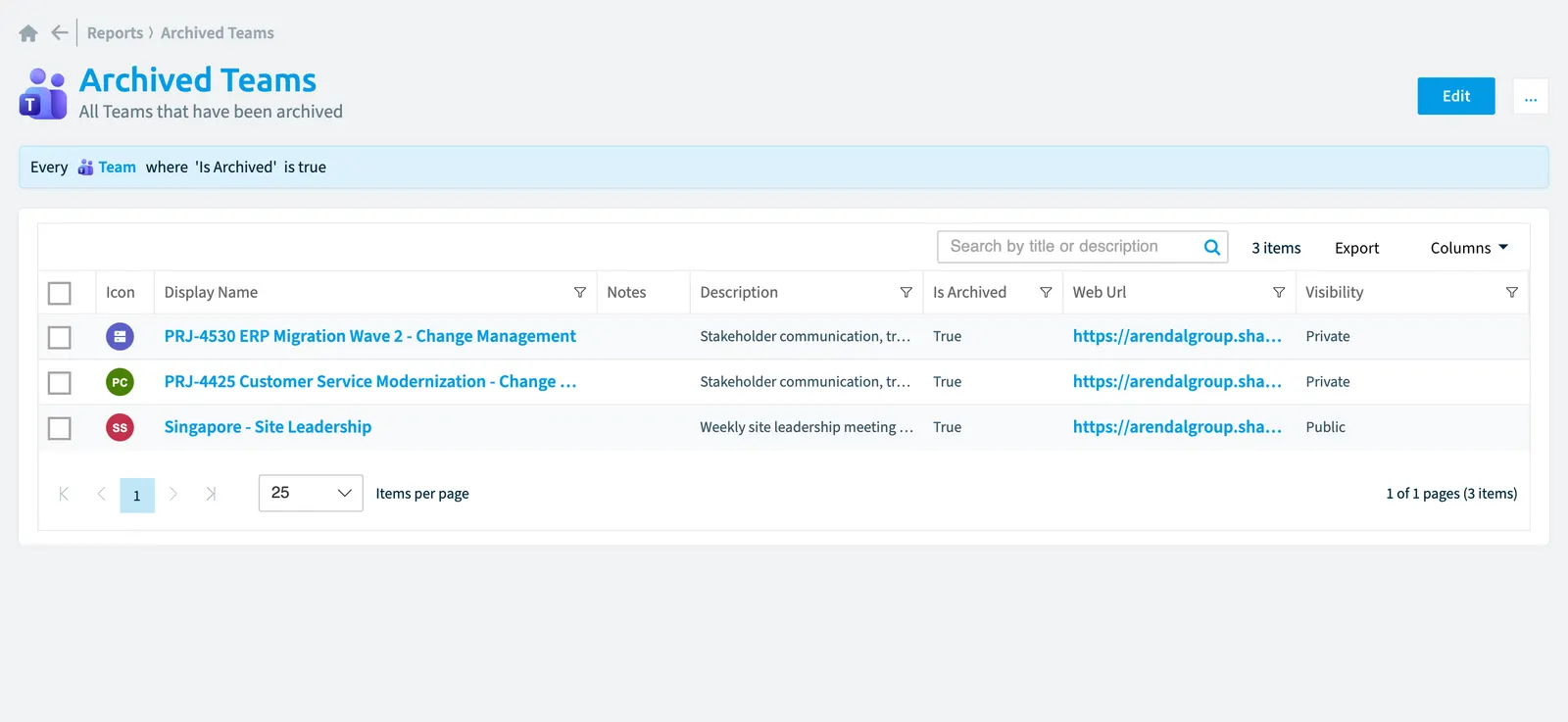1568x722 pixels.
Task: Open the Description column filter
Action: [906, 292]
